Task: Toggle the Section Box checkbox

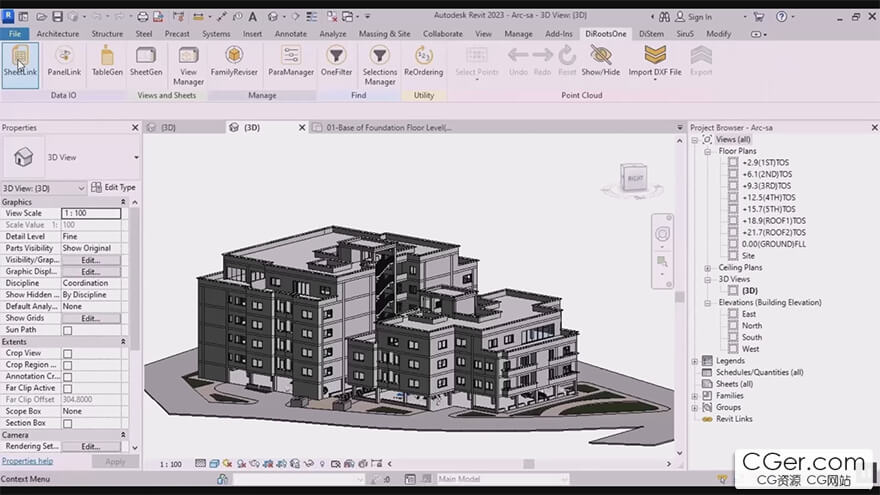Action: pyautogui.click(x=67, y=424)
